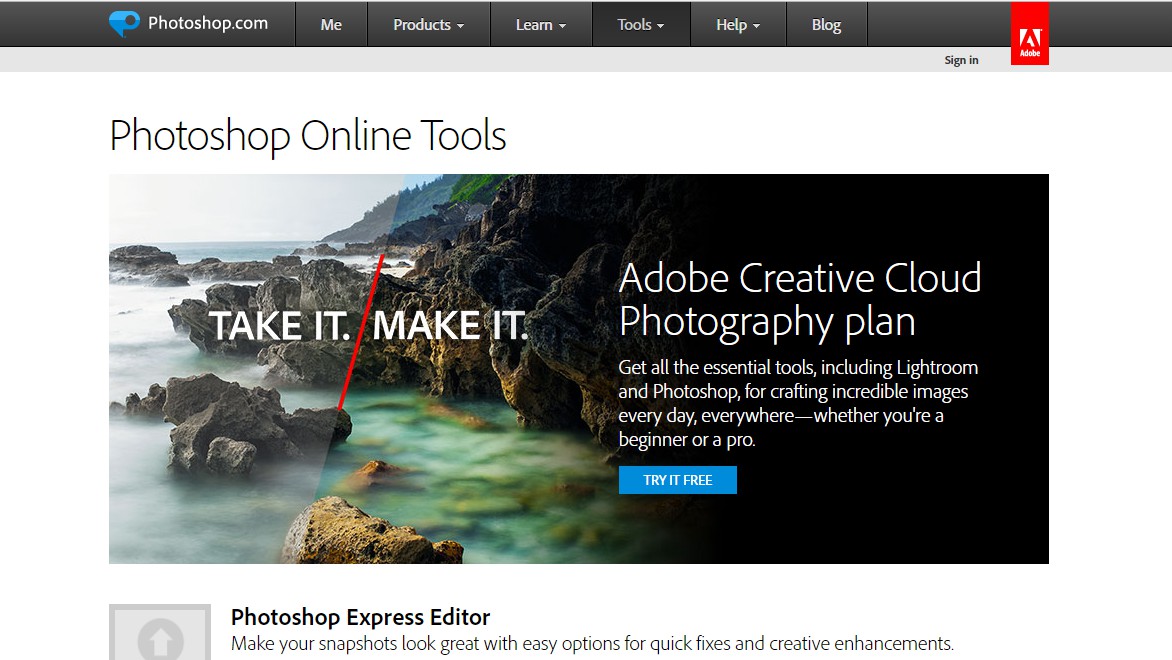Expand the Help dropdown
This screenshot has width=1172, height=660.
tap(738, 24)
